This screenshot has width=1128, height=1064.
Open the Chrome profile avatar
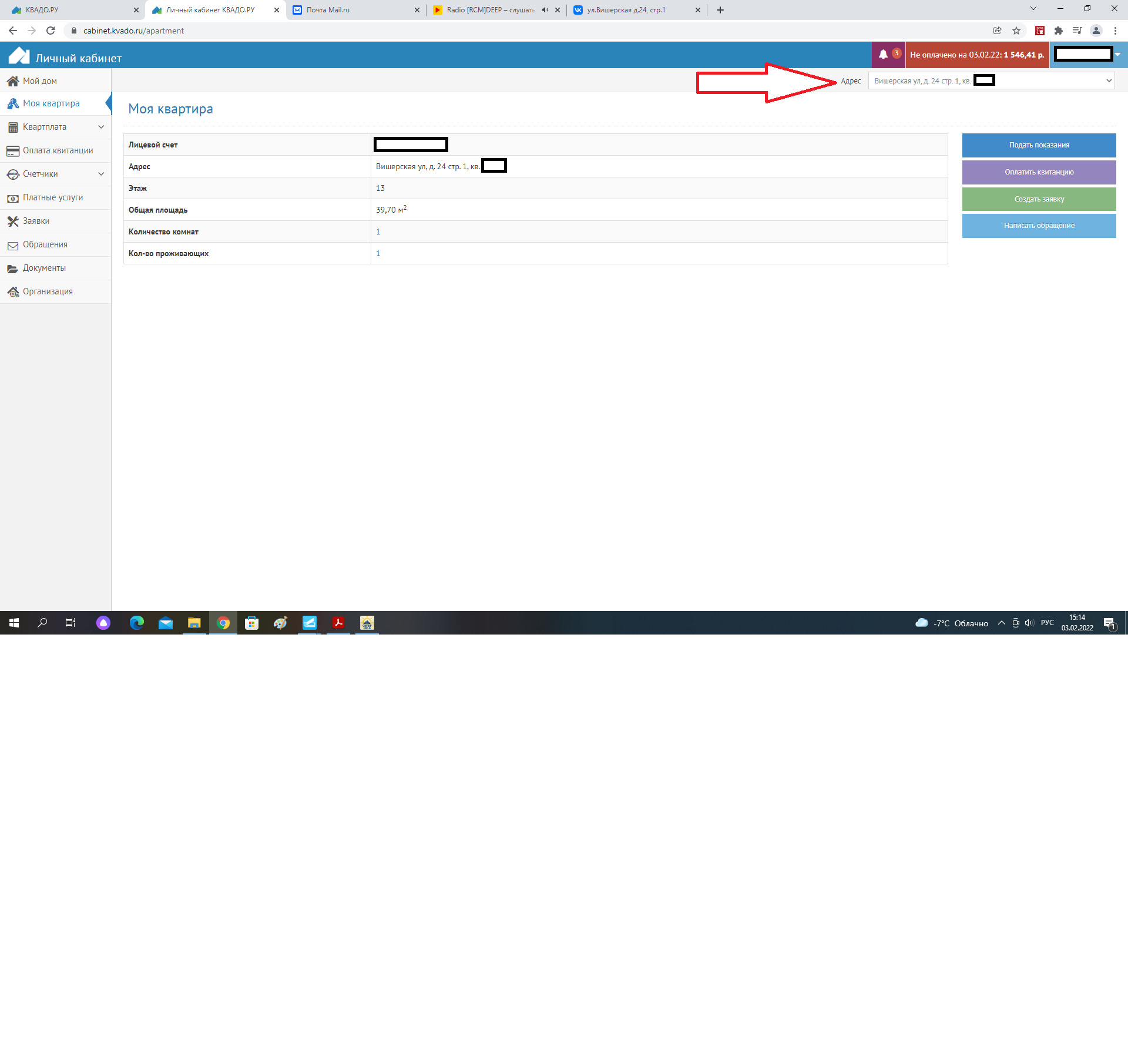point(1096,31)
